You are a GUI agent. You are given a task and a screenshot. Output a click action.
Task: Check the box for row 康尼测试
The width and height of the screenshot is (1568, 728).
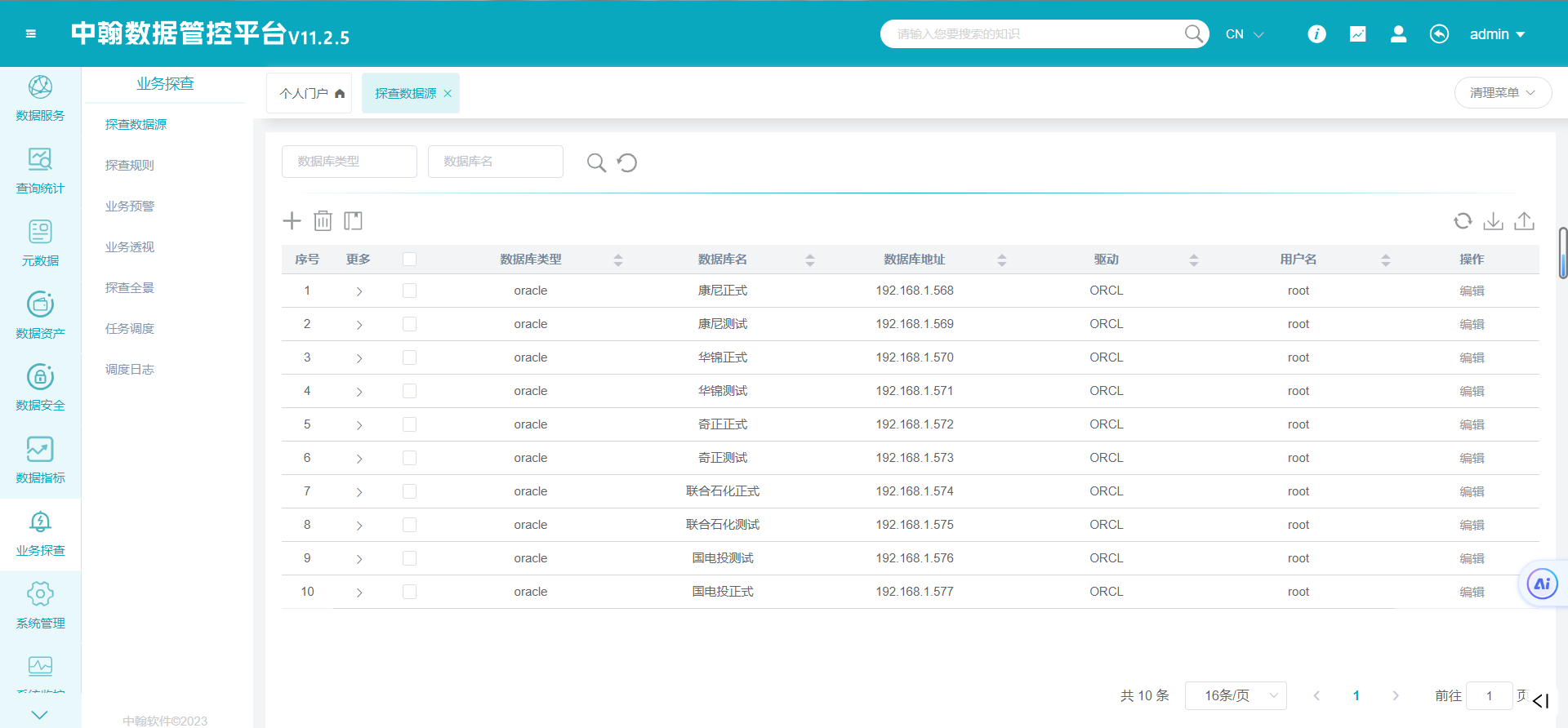[x=409, y=324]
